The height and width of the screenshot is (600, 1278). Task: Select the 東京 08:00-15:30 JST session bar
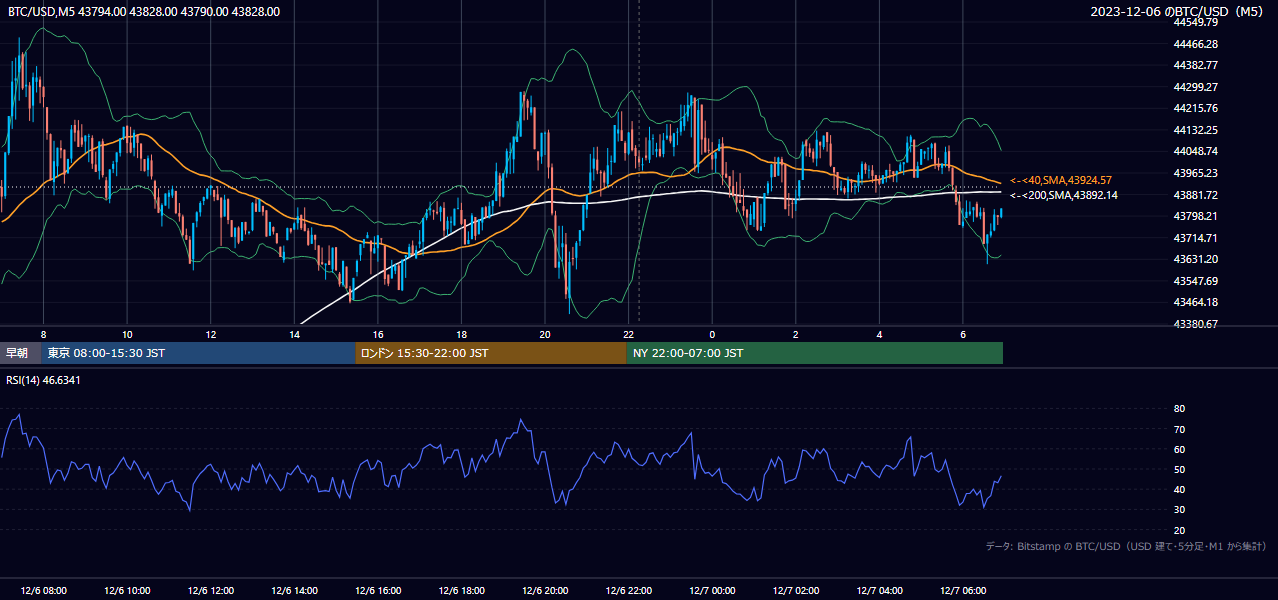pos(198,353)
